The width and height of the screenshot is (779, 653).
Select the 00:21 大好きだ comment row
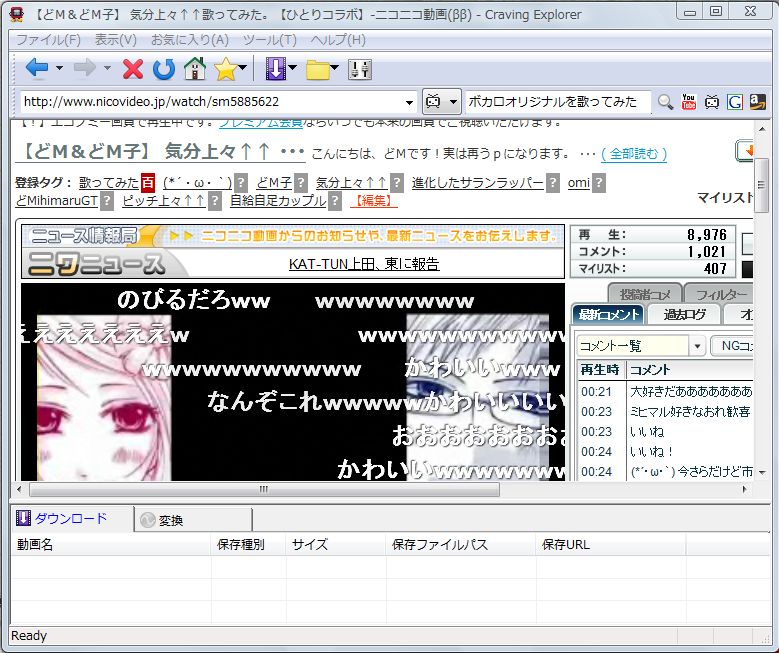coord(666,392)
